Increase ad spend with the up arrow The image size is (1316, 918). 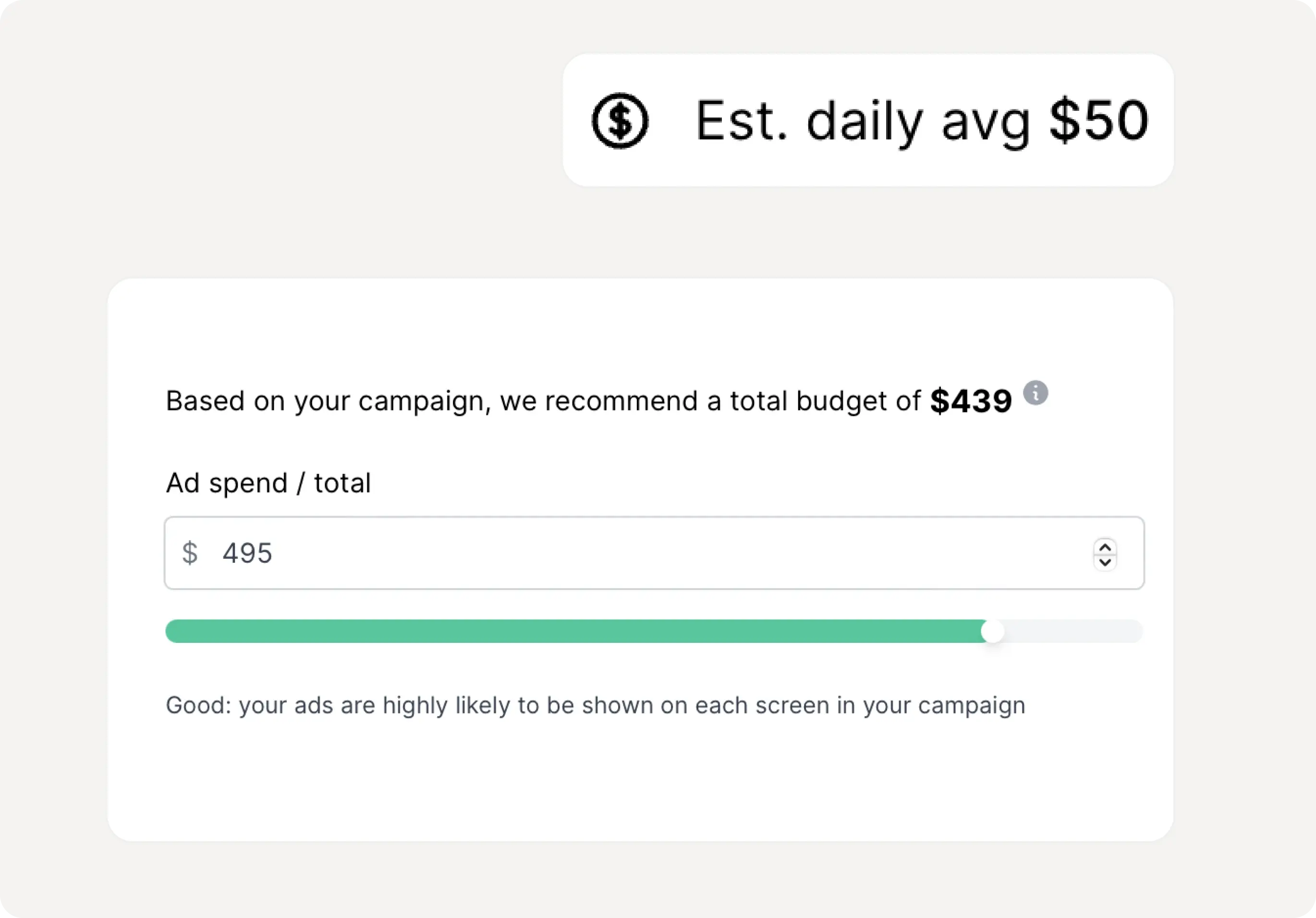point(1105,547)
